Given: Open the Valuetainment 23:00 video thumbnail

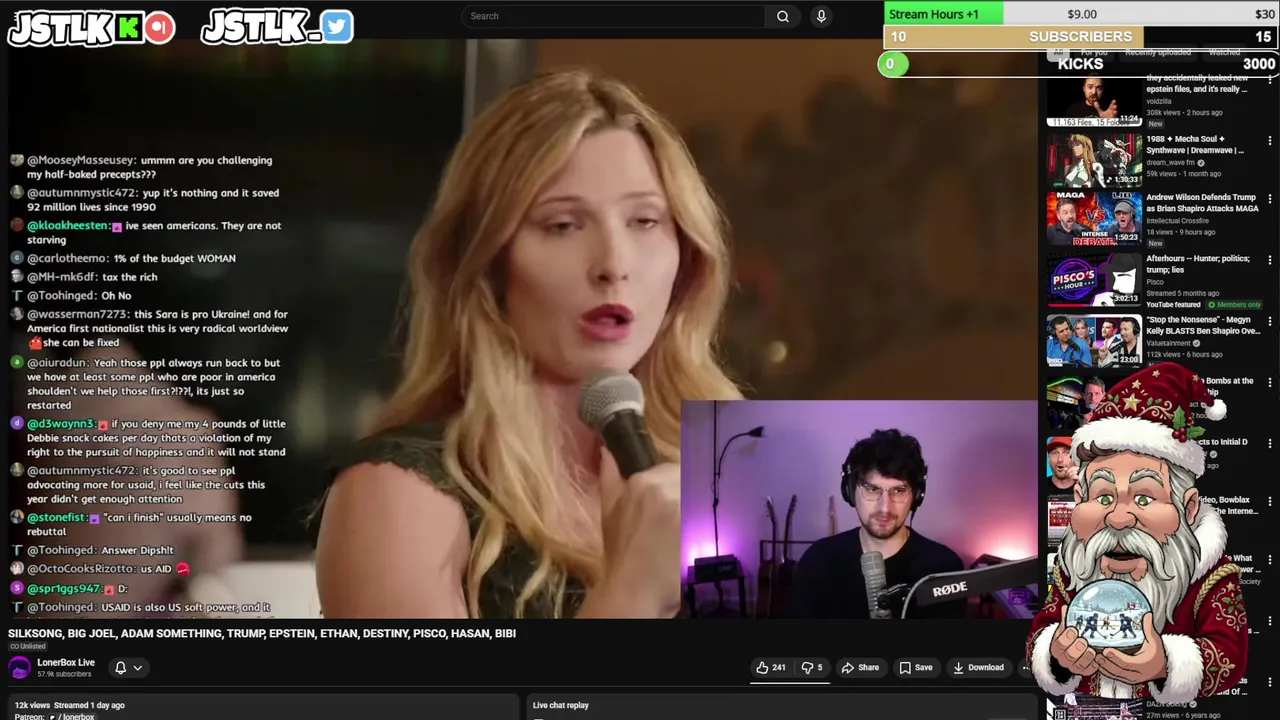Looking at the screenshot, I should click(1094, 341).
